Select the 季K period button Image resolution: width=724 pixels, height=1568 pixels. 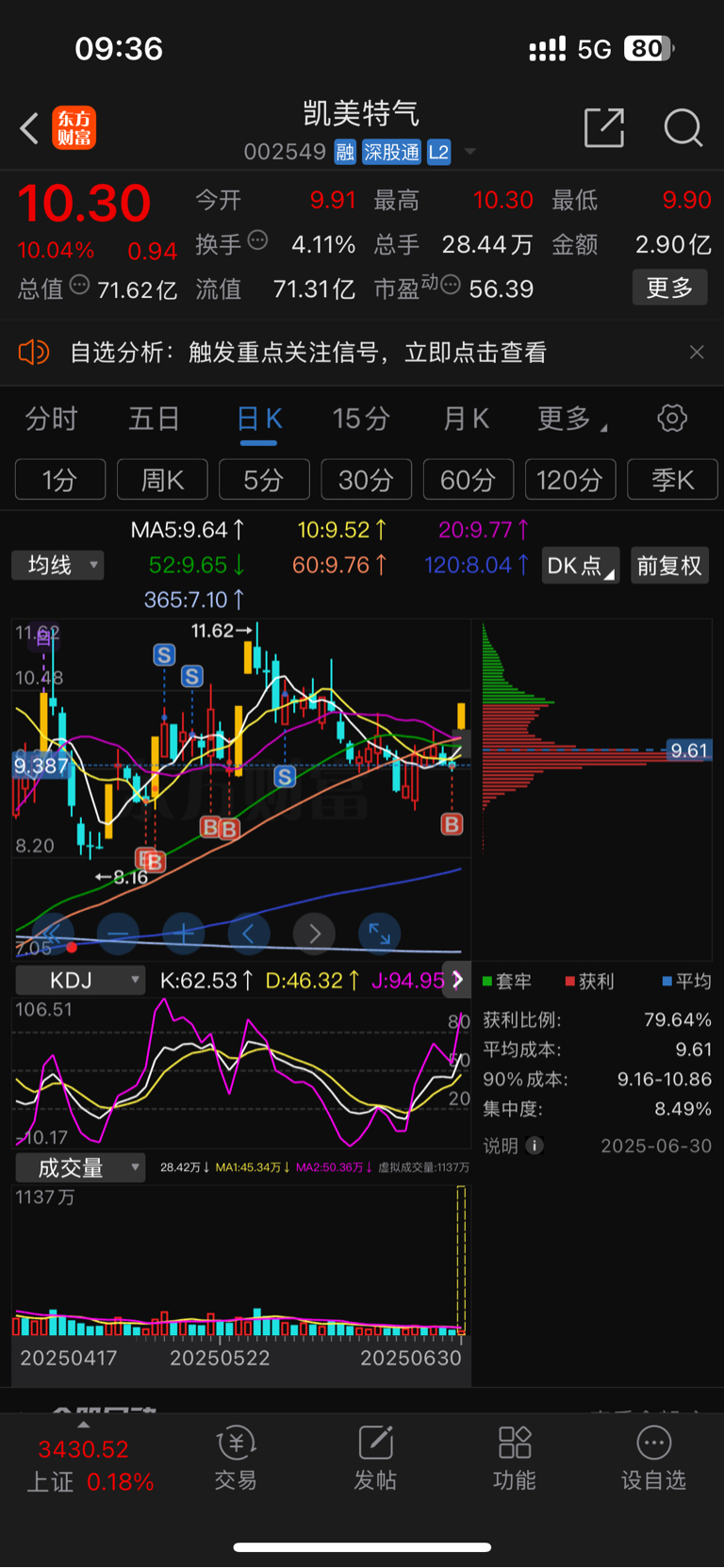click(x=672, y=479)
